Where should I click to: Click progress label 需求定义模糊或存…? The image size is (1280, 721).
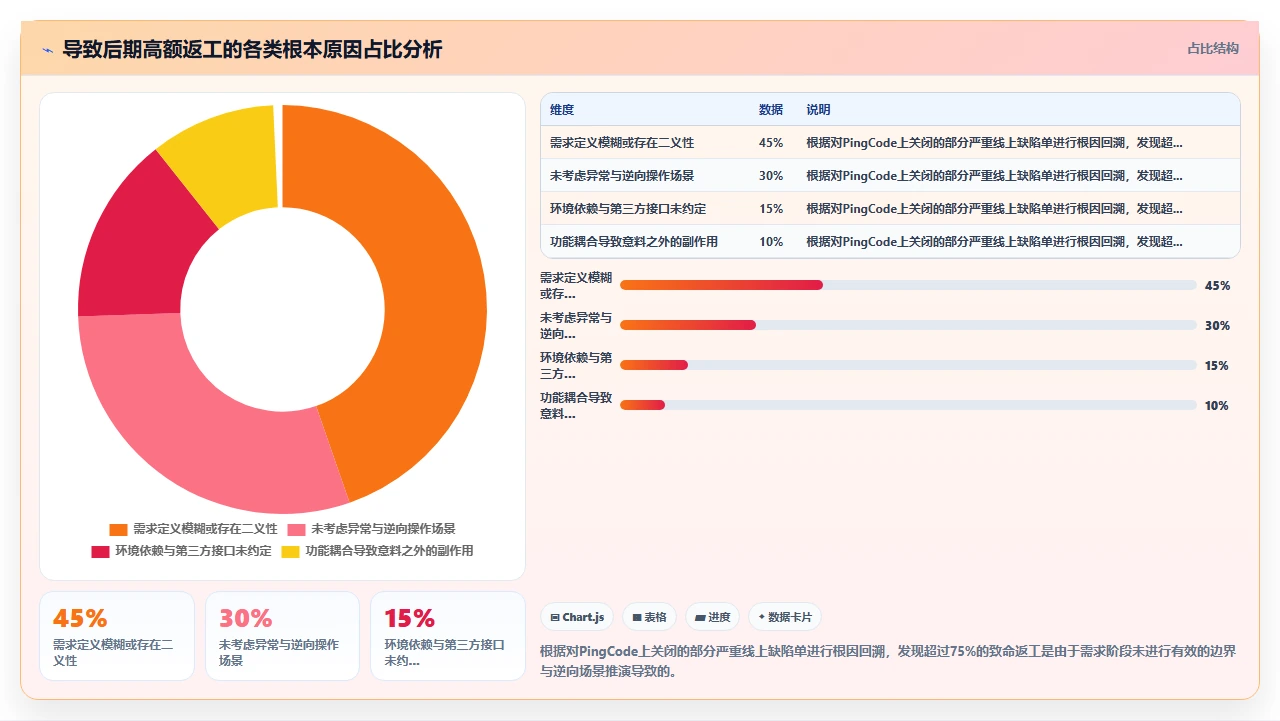click(576, 285)
